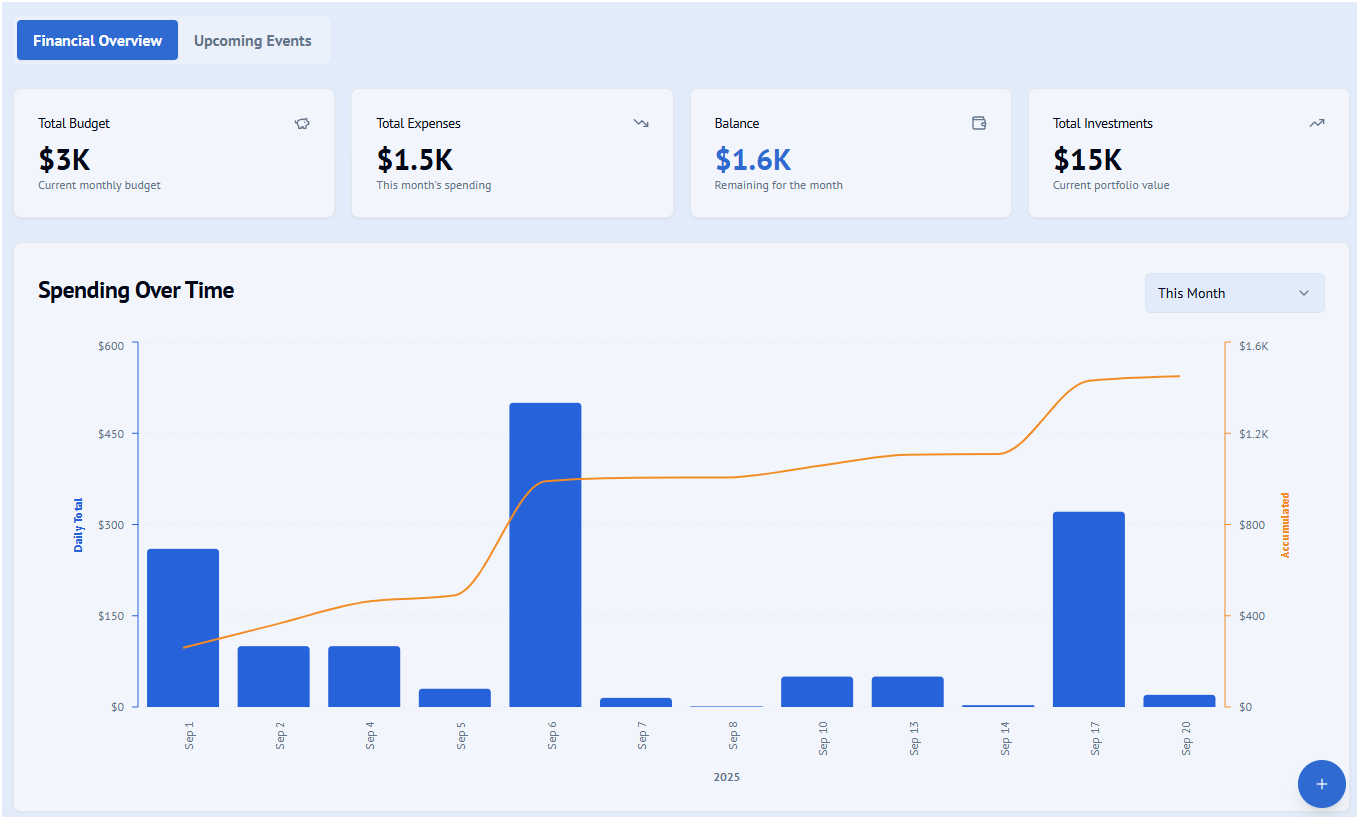Click the Spending Over Time heading
Image resolution: width=1359 pixels, height=819 pixels.
tap(135, 290)
